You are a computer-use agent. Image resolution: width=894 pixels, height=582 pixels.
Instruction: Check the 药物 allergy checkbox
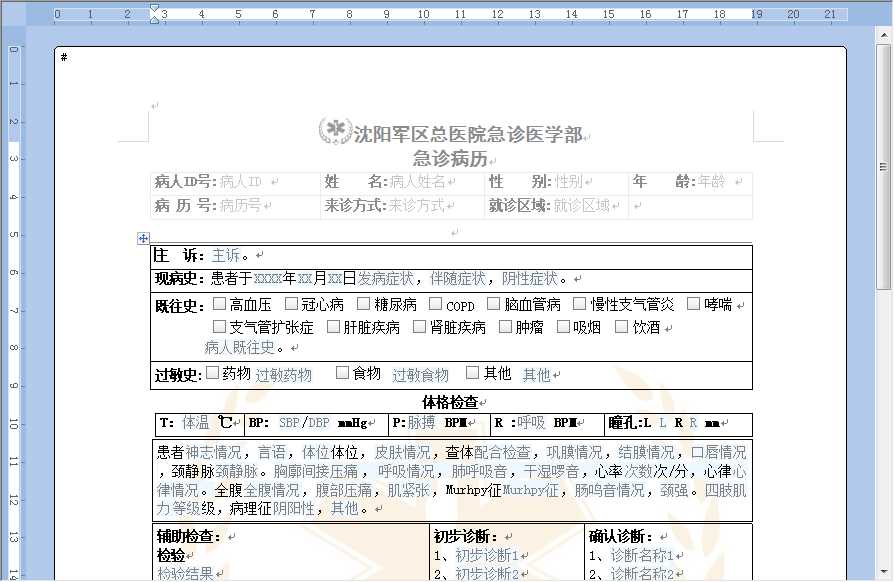pyautogui.click(x=213, y=373)
